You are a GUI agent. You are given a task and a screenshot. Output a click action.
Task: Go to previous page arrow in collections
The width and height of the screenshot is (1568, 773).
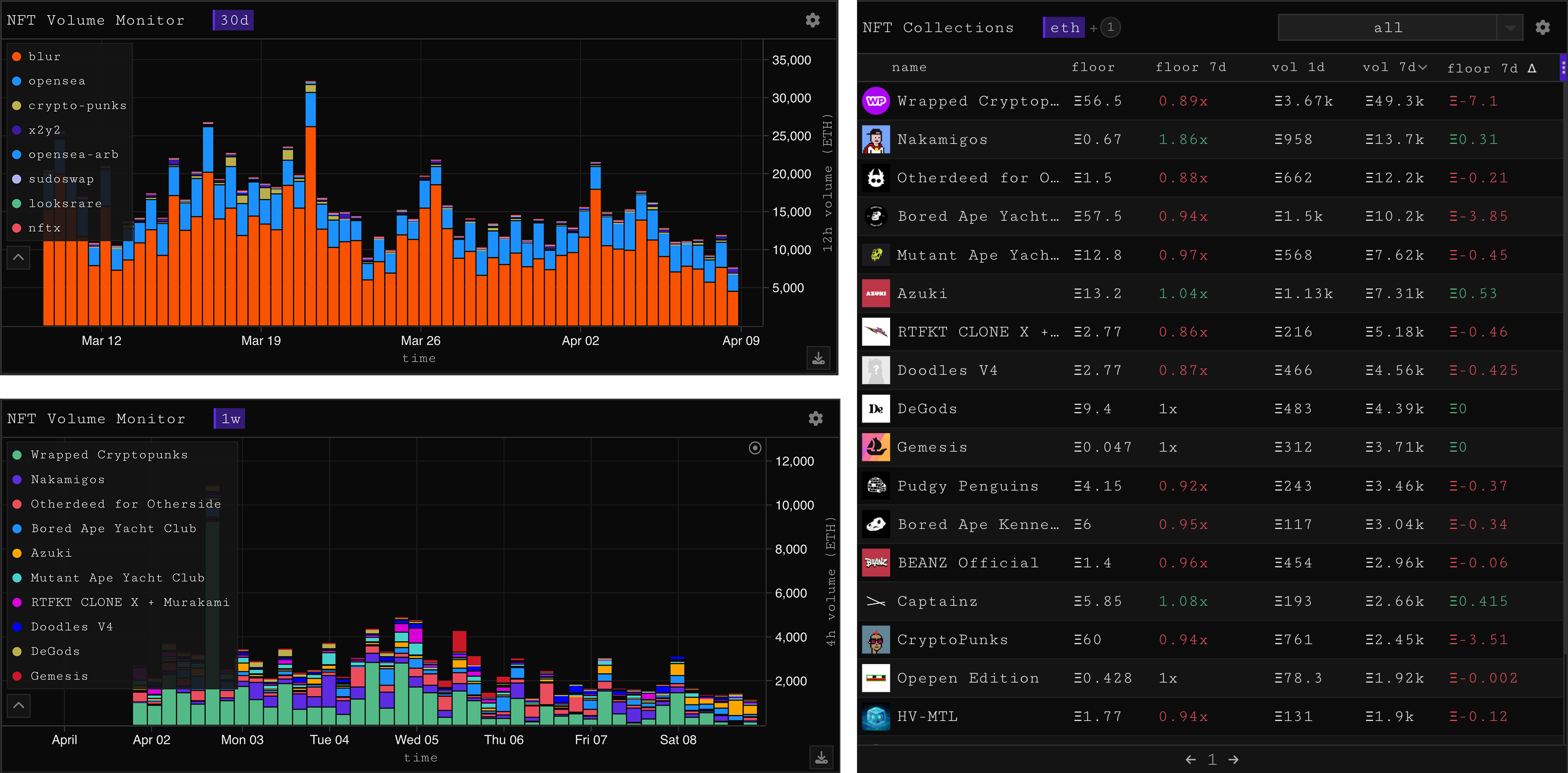click(x=1191, y=759)
